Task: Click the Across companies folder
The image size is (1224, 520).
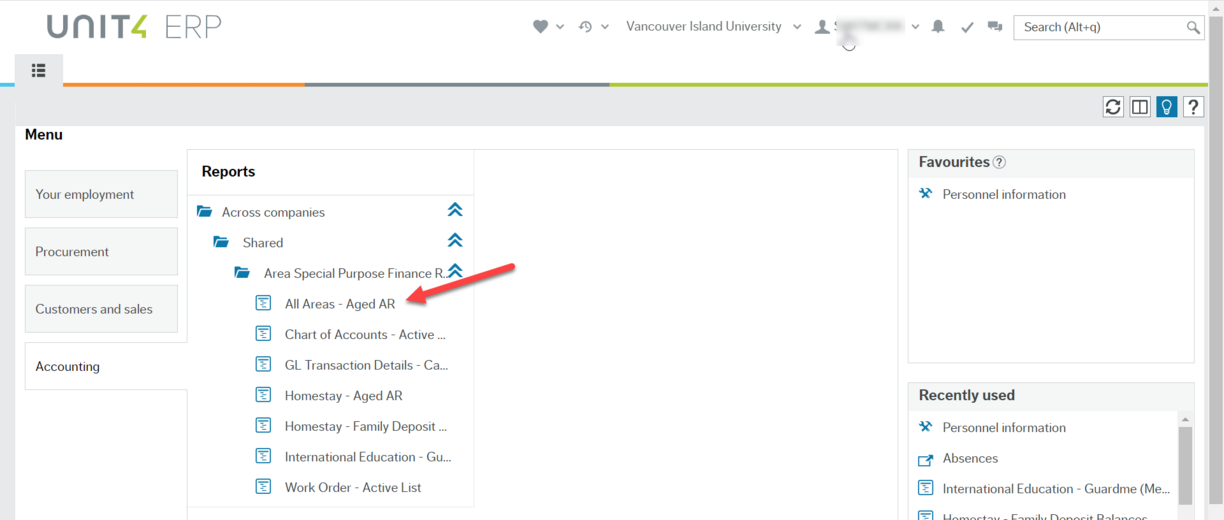Action: point(273,212)
